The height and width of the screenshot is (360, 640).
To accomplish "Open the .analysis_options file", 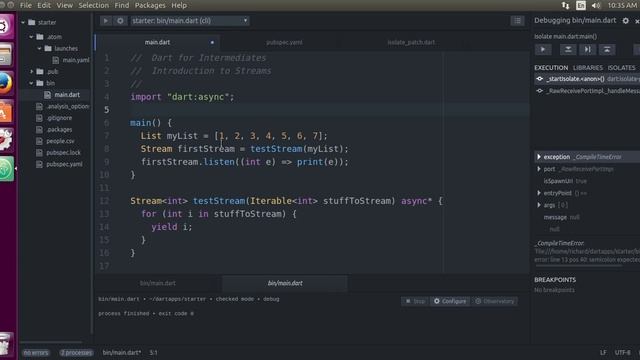I will pos(67,107).
